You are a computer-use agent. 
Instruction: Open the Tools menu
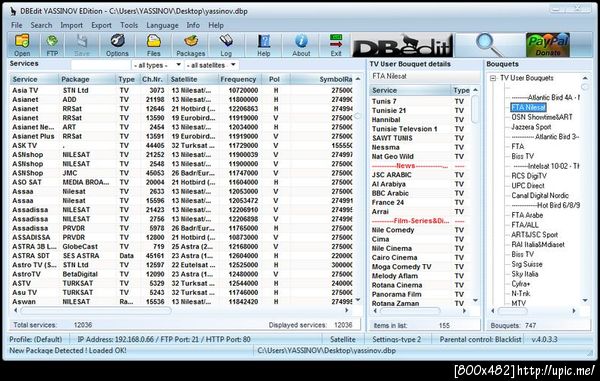(x=129, y=25)
